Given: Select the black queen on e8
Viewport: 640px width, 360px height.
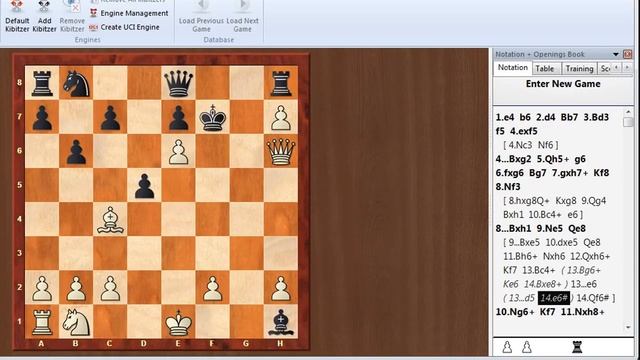Looking at the screenshot, I should (x=178, y=83).
